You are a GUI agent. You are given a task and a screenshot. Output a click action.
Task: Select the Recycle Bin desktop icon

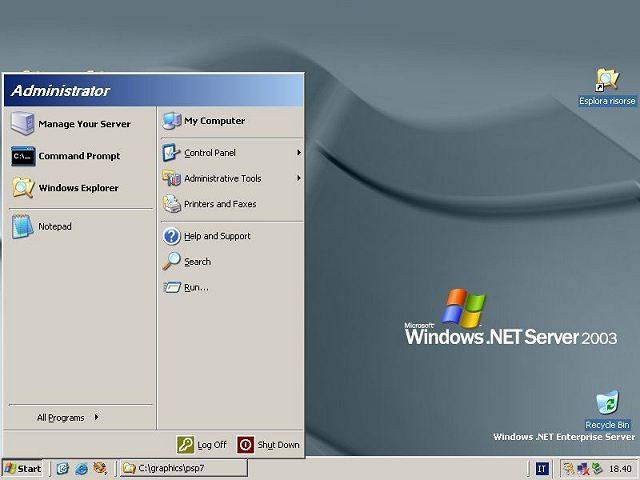[x=607, y=410]
